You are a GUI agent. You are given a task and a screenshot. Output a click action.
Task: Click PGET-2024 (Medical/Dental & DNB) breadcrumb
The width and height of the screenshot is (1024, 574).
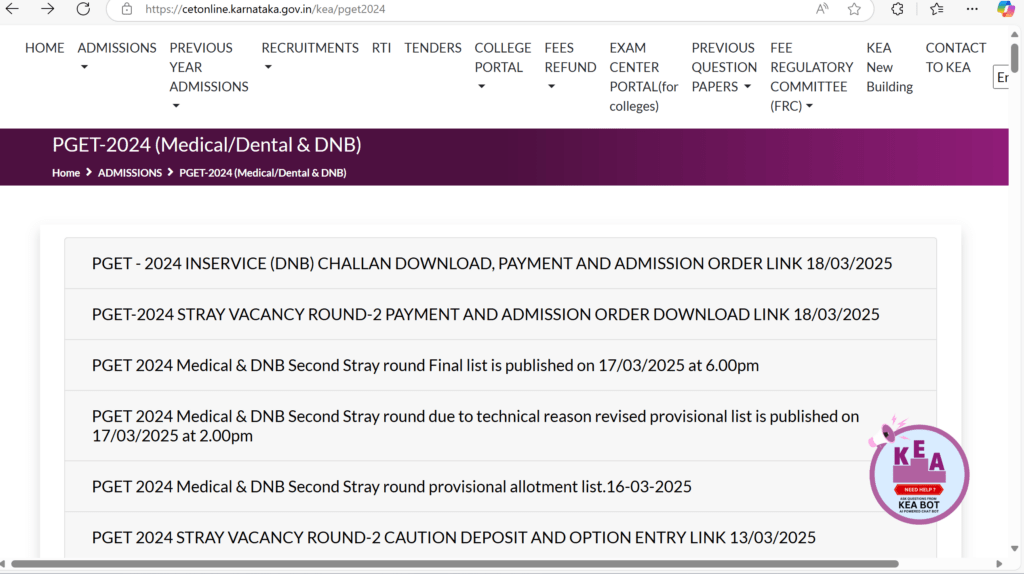pyautogui.click(x=263, y=172)
